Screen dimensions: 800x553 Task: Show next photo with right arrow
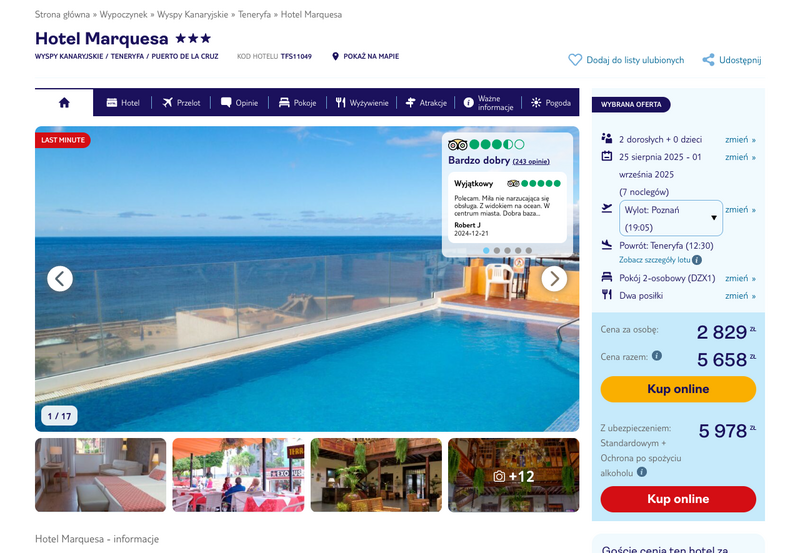pos(554,279)
